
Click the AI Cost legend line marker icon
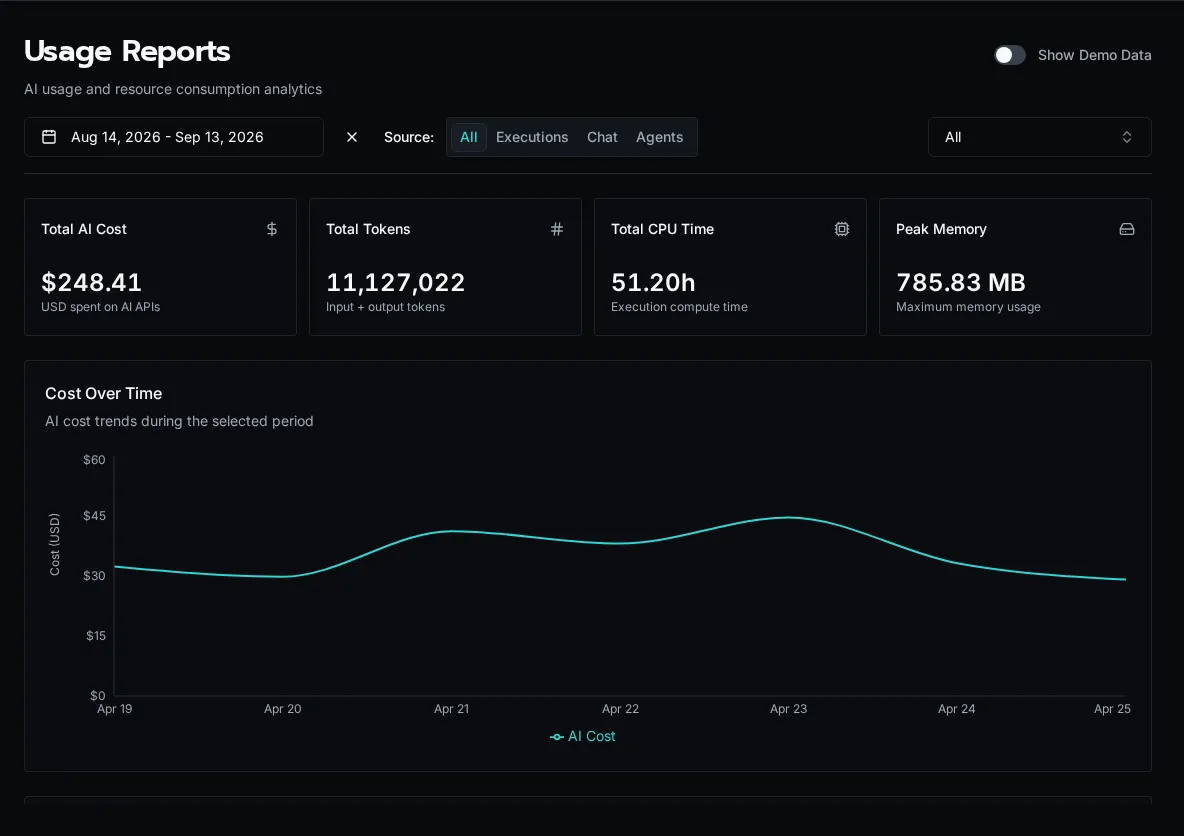point(557,737)
